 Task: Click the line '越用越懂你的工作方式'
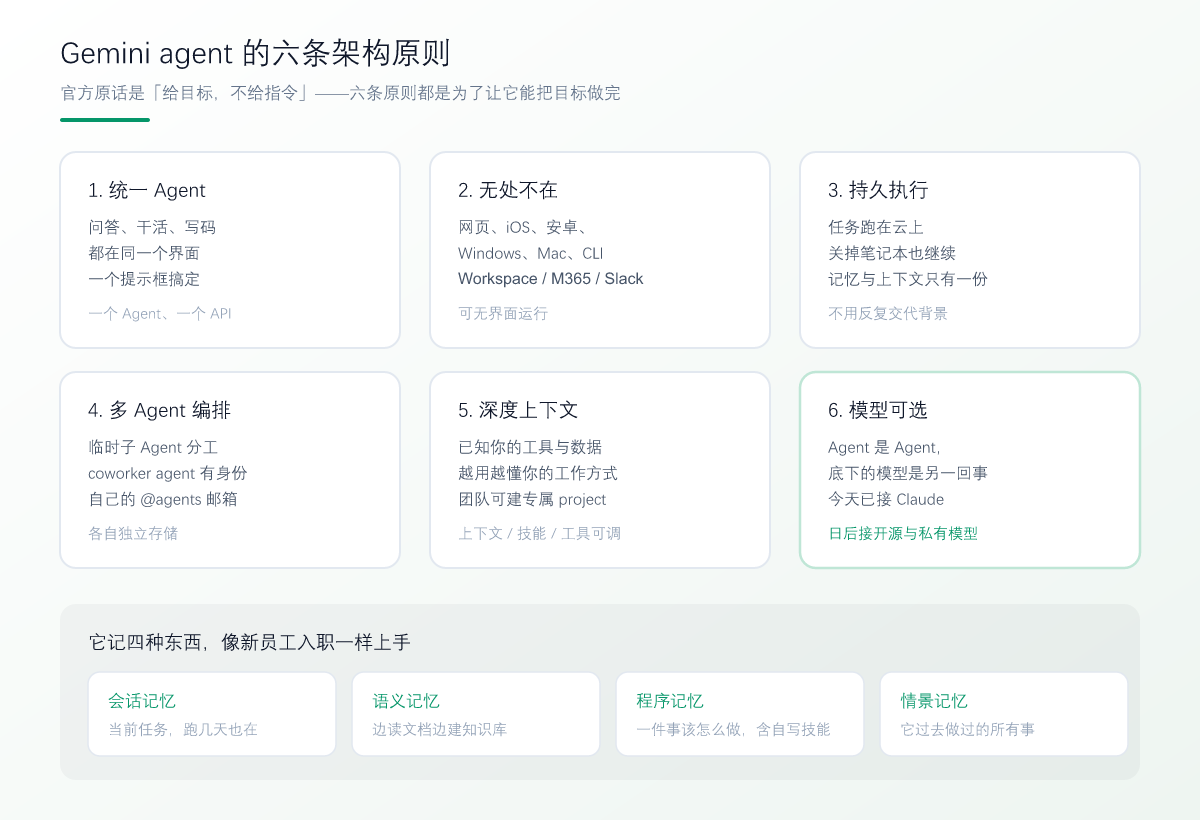pyautogui.click(x=538, y=473)
